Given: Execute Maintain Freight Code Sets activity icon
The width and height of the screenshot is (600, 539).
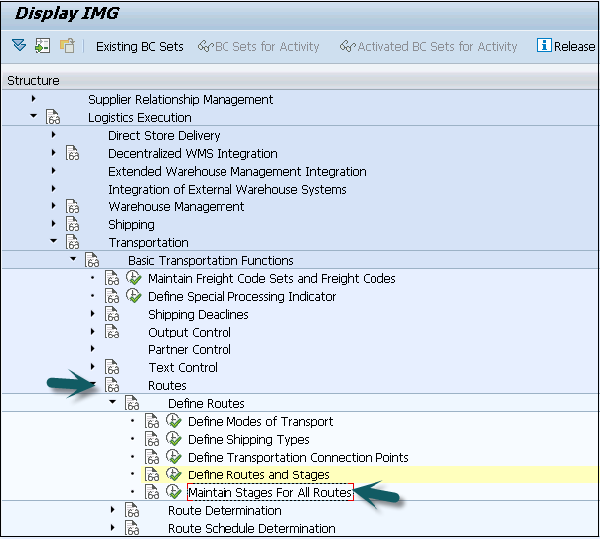Looking at the screenshot, I should point(133,279).
